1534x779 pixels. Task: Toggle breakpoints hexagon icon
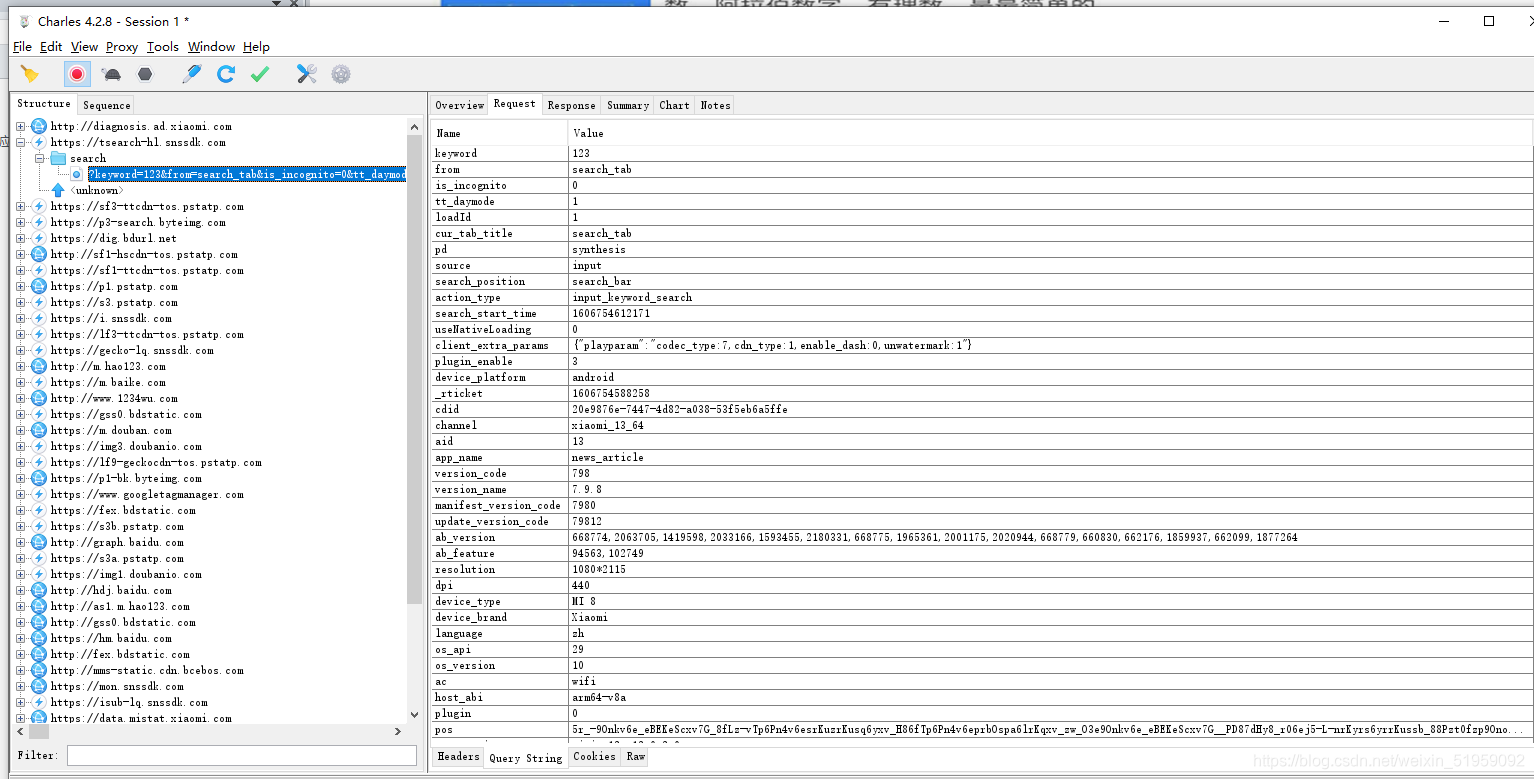click(x=145, y=74)
